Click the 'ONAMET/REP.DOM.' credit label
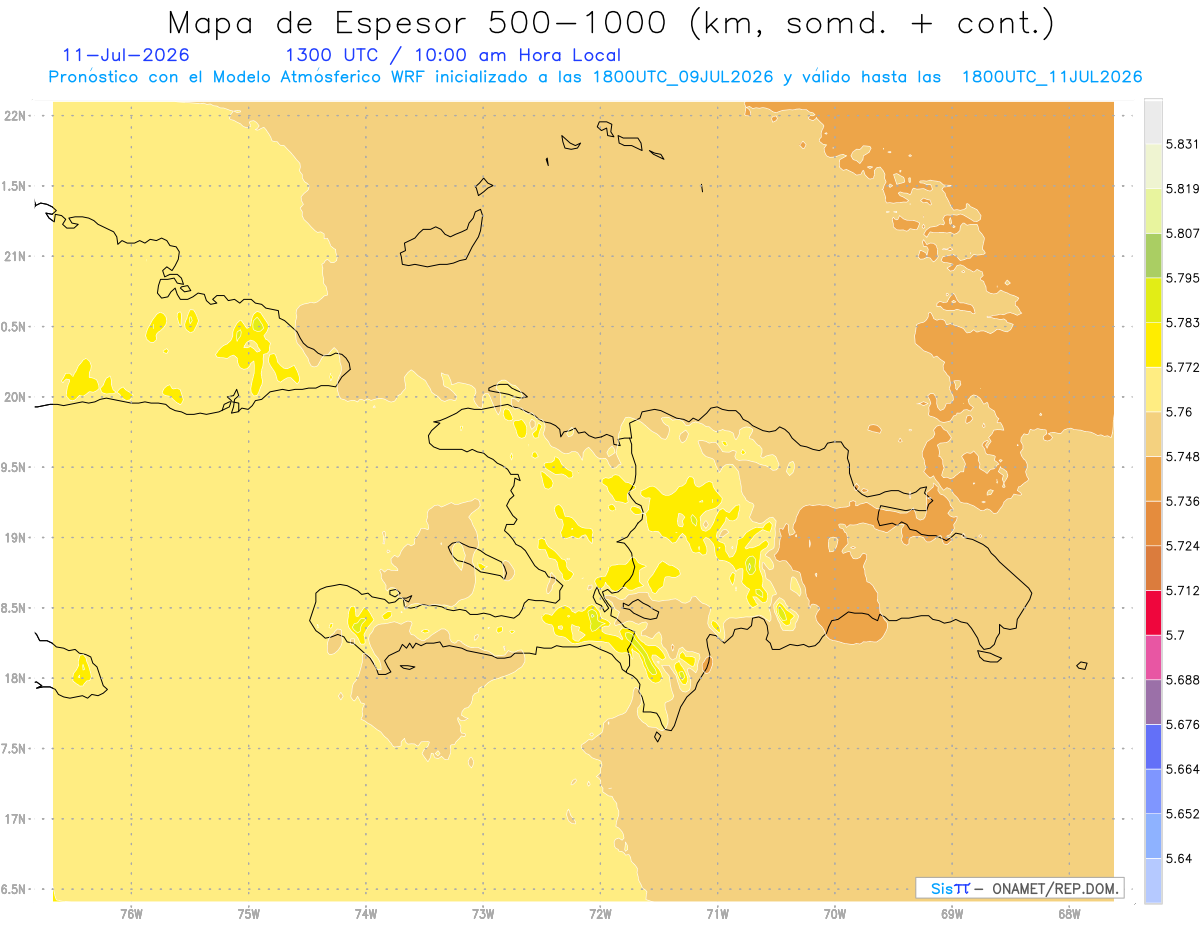 [x=1055, y=888]
